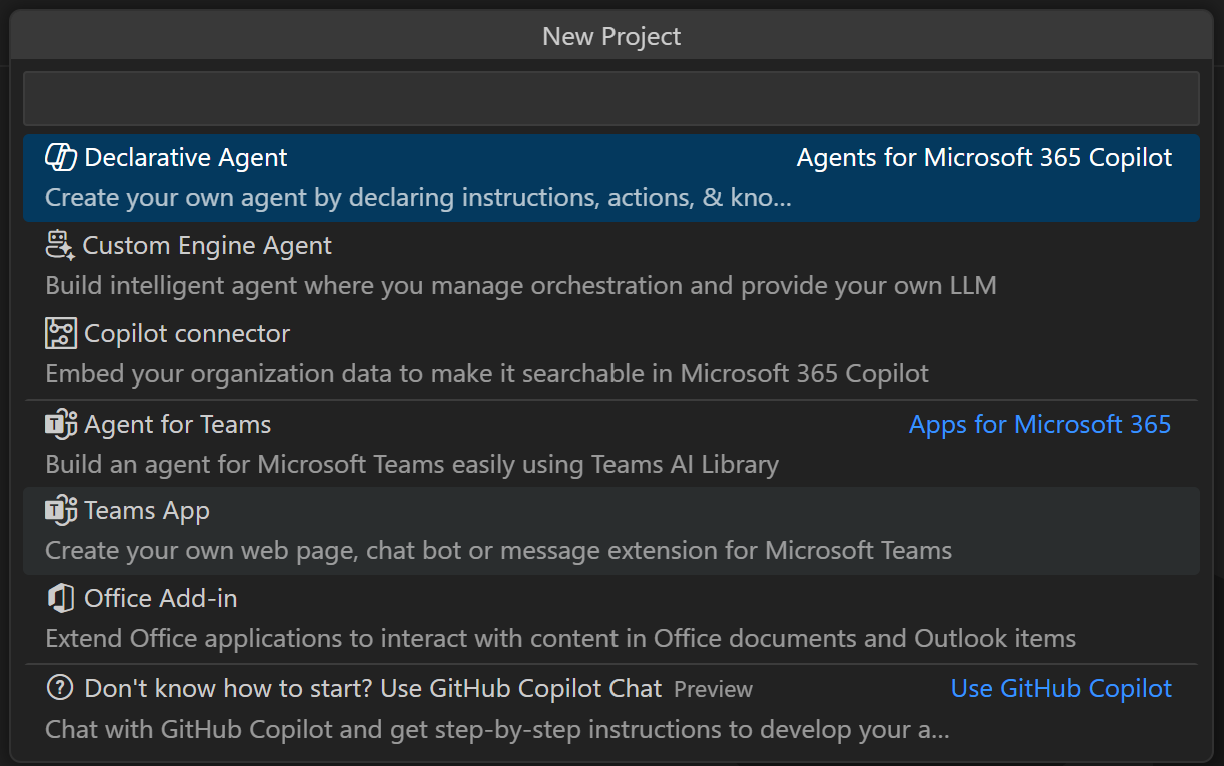
Task: Select the Declarative Agent option
Action: 186,158
